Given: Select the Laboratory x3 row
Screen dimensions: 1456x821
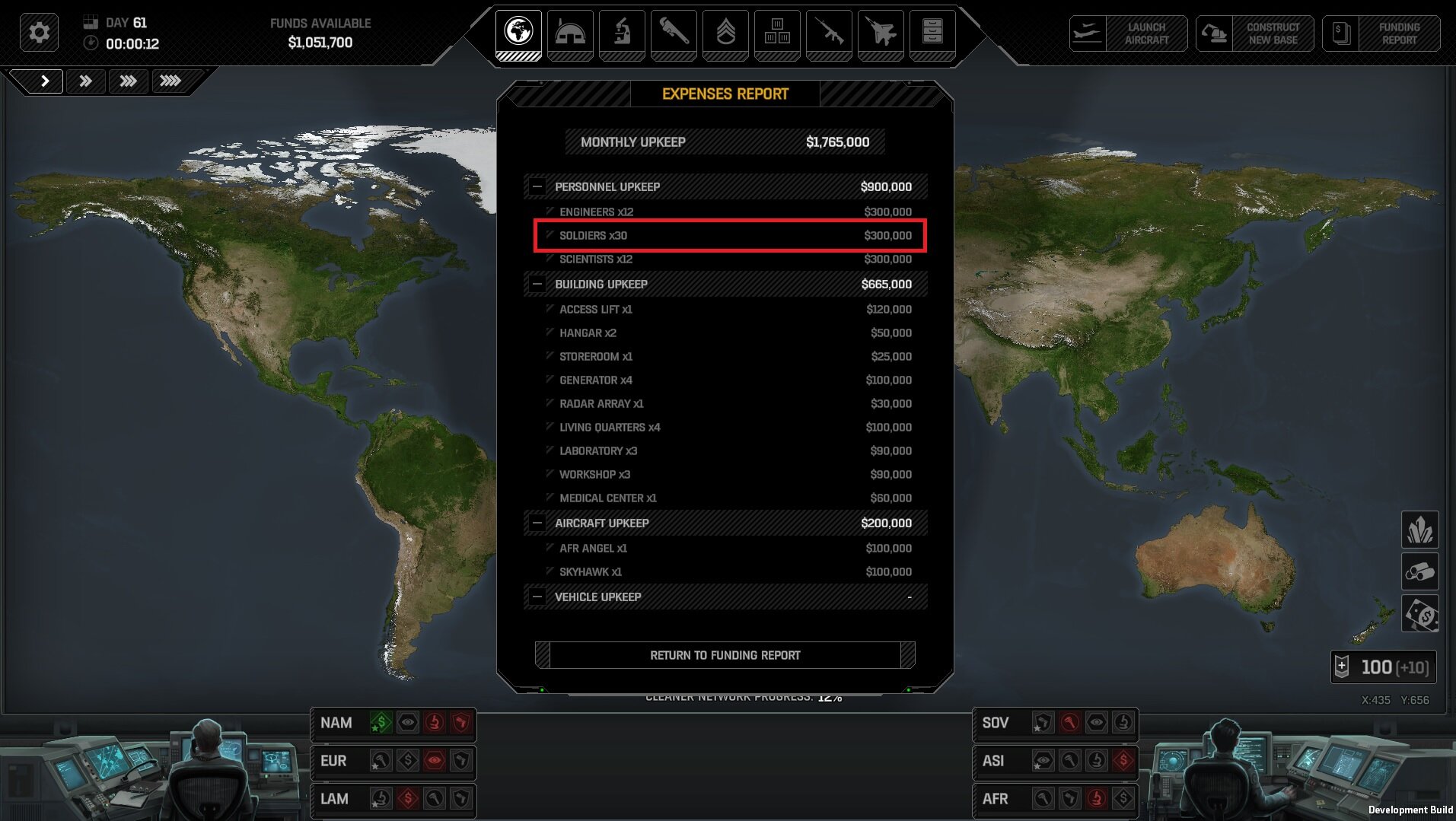Looking at the screenshot, I should click(x=729, y=450).
